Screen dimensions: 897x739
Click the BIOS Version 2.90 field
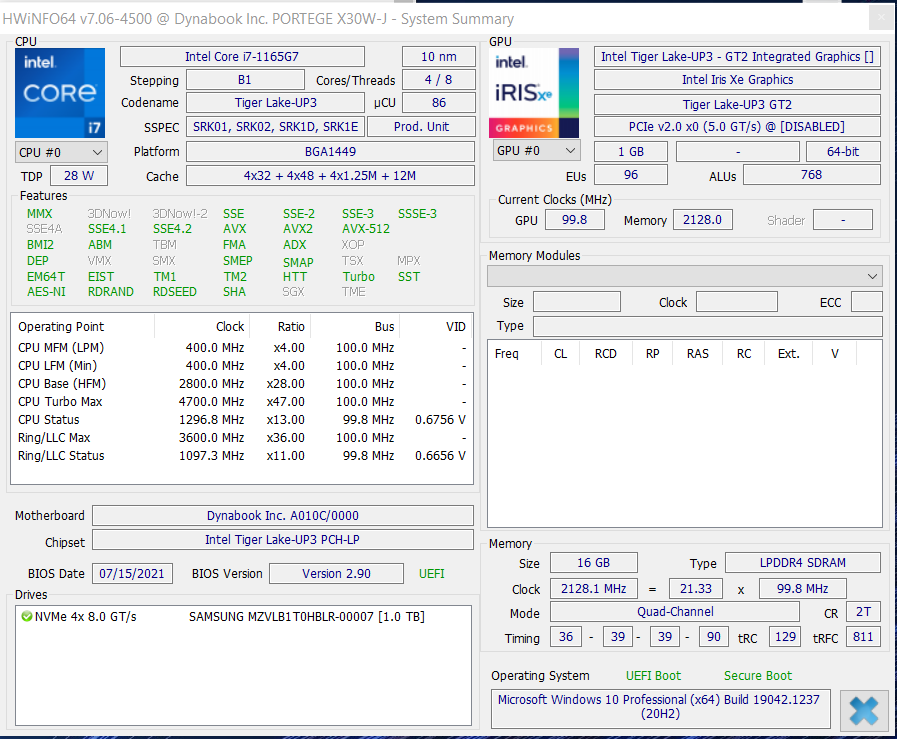[x=336, y=574]
